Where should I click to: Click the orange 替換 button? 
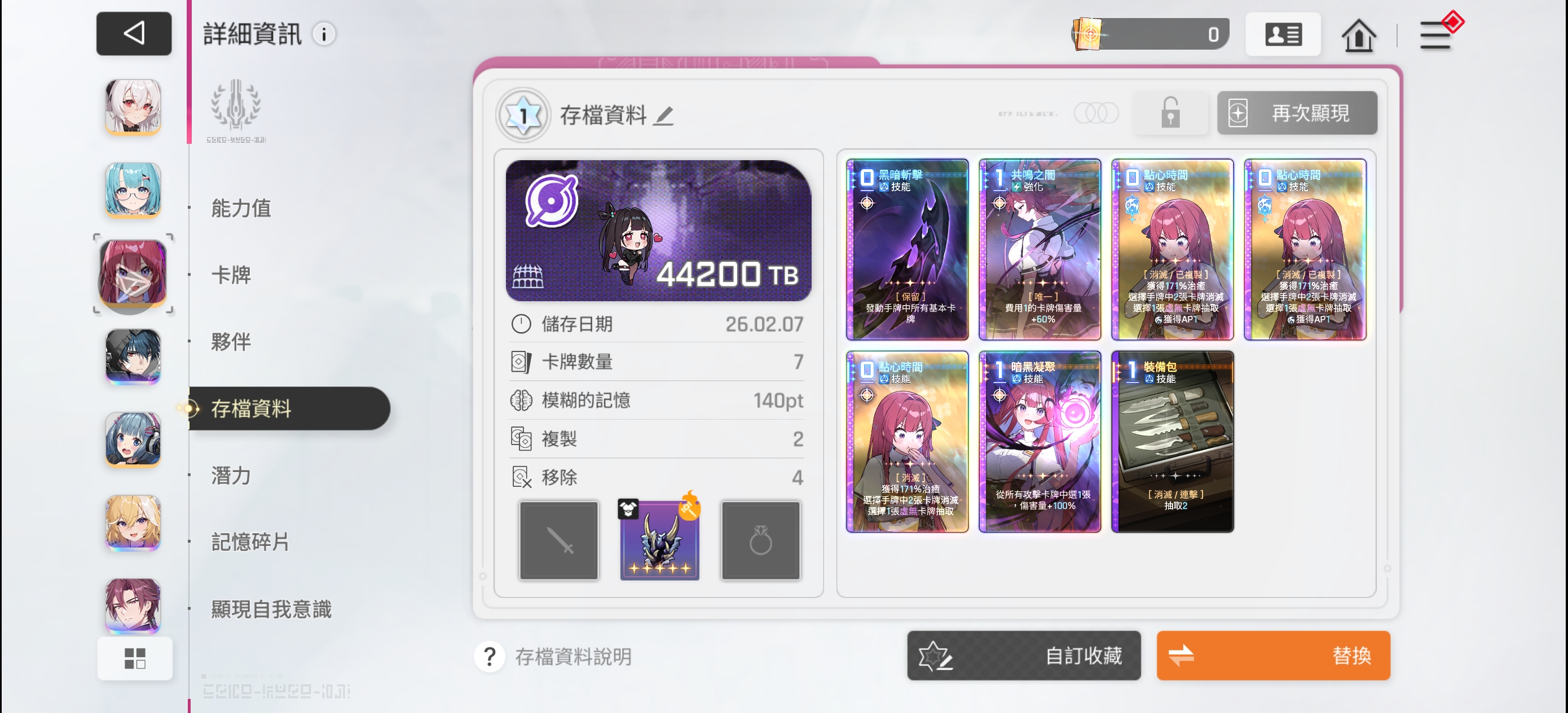tap(1273, 656)
